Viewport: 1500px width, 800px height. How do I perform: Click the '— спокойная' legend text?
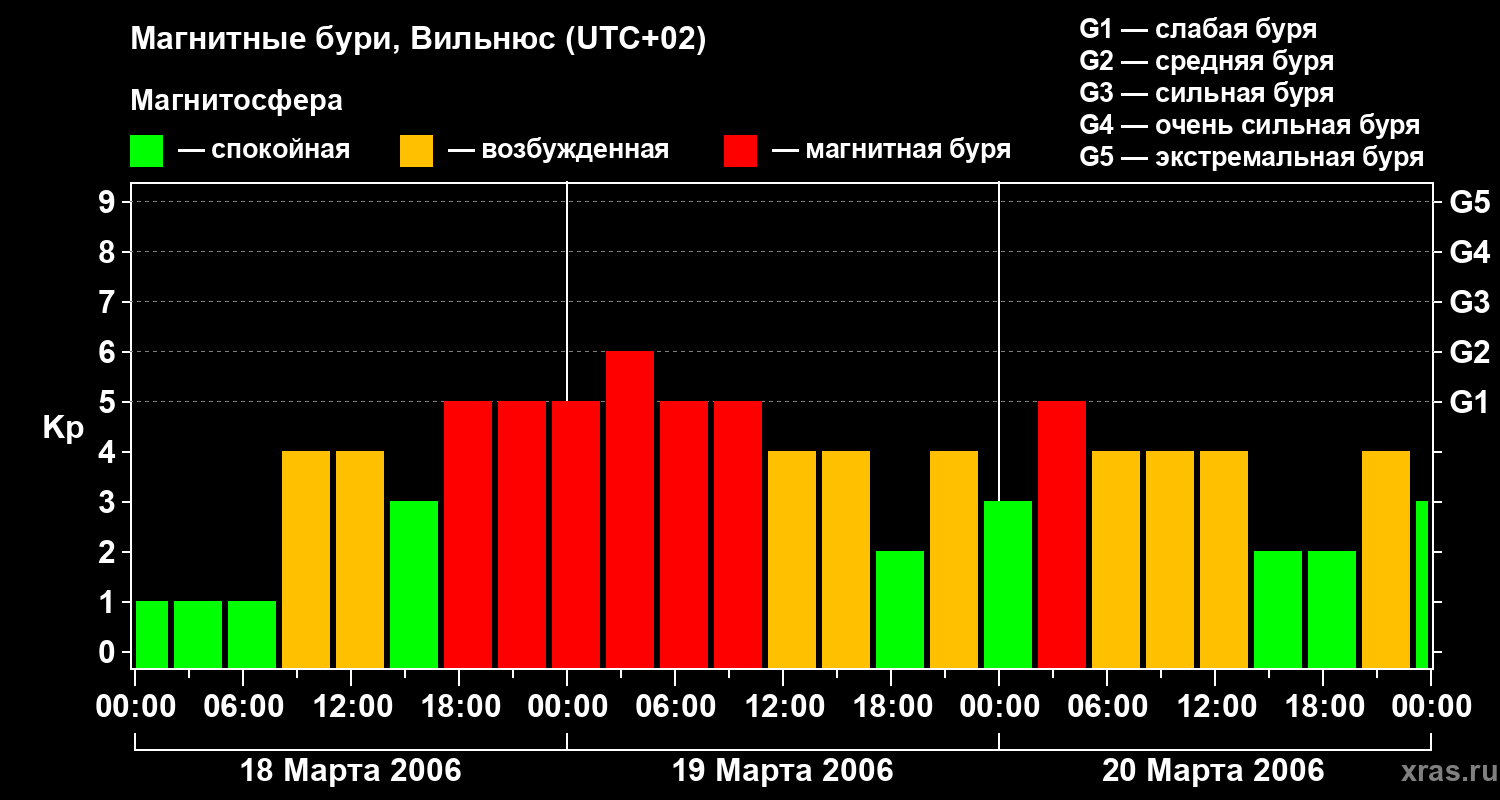pos(264,150)
